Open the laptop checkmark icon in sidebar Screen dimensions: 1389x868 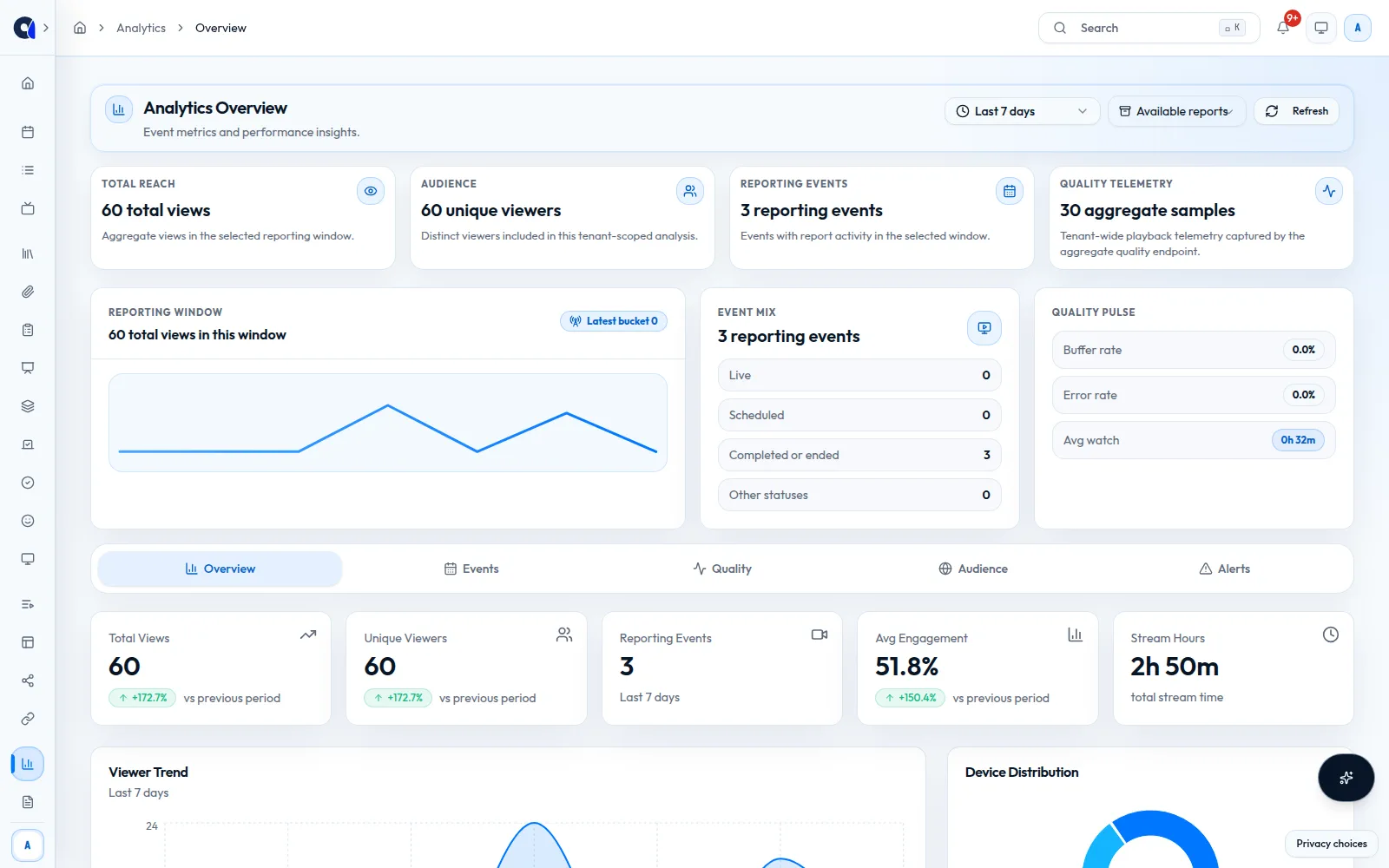(28, 444)
